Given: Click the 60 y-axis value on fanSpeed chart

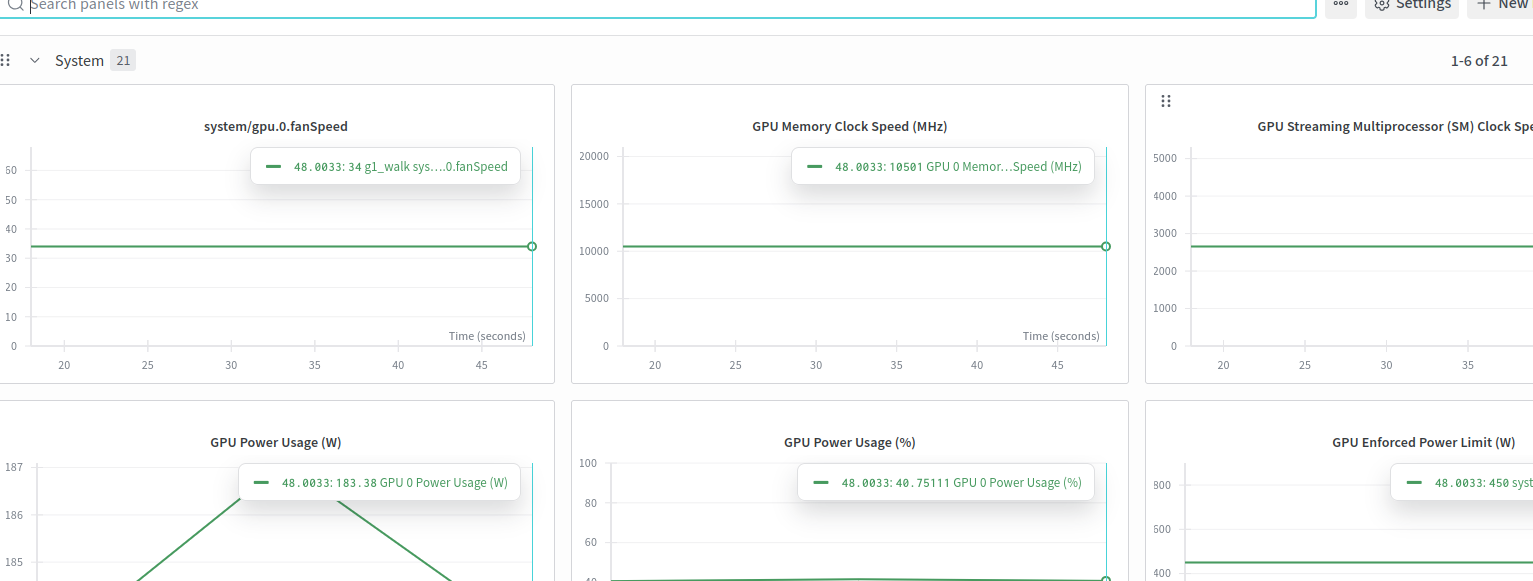Looking at the screenshot, I should (x=11, y=170).
